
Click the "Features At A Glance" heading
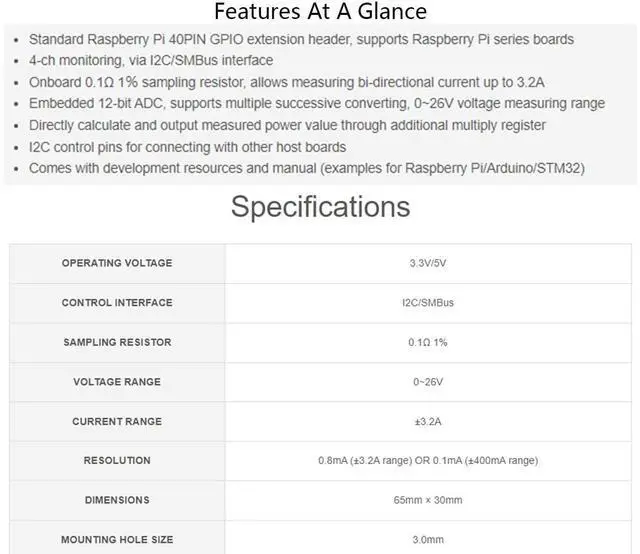point(320,12)
